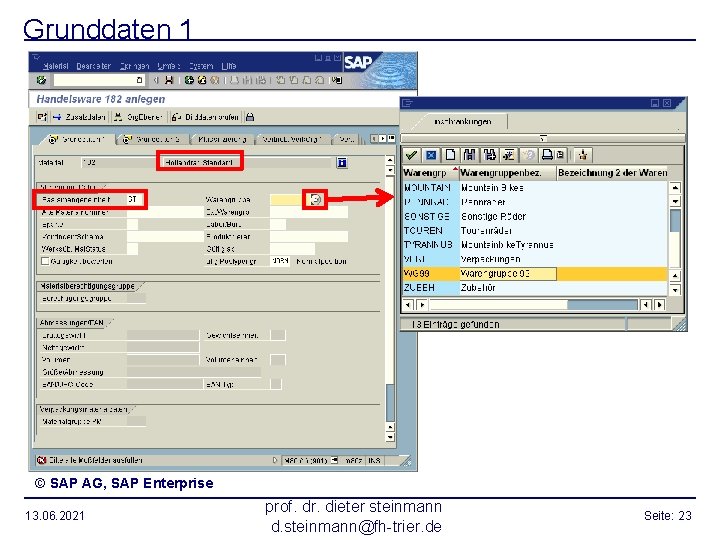Open the Hilfe menu
The image size is (720, 540).
(229, 66)
